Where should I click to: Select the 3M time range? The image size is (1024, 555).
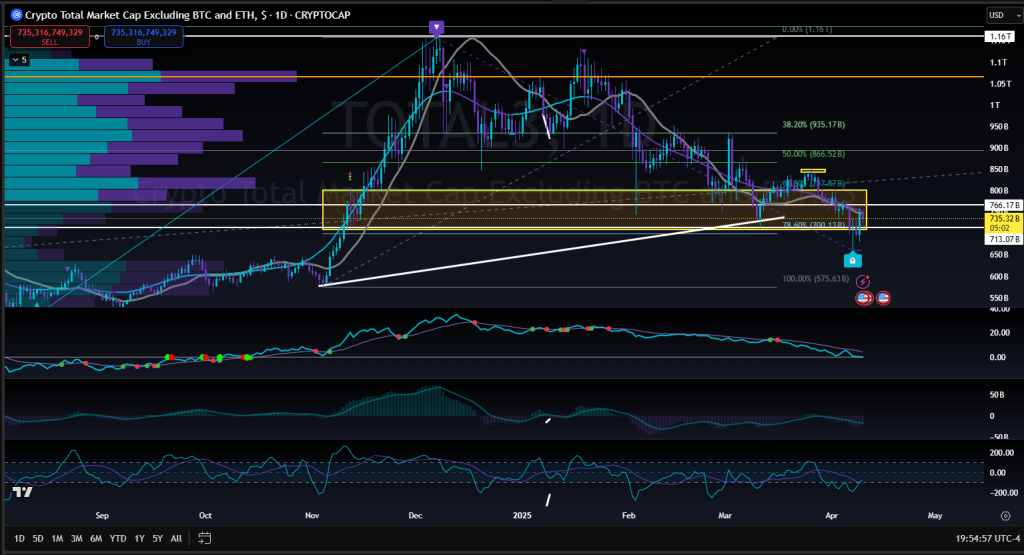pyautogui.click(x=76, y=538)
